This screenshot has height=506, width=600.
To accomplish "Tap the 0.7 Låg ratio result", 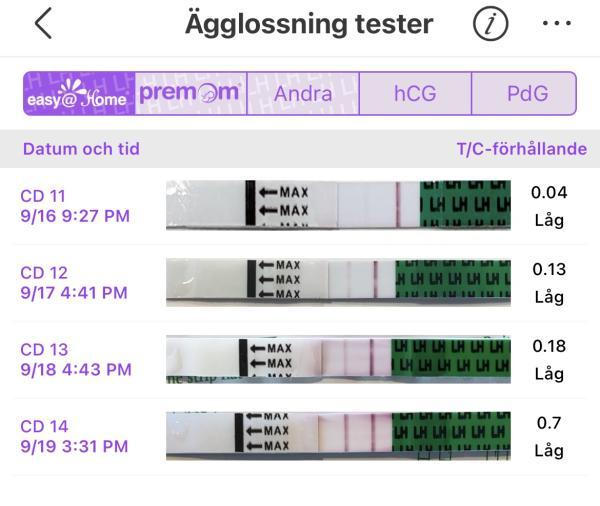I will pos(549,437).
